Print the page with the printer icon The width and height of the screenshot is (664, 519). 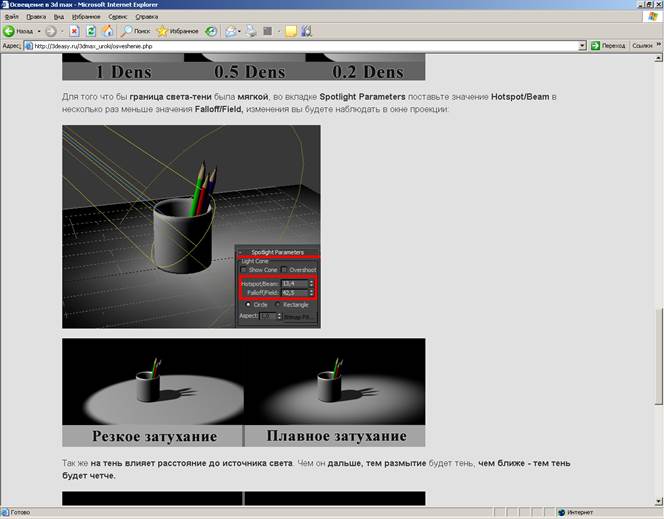252,31
